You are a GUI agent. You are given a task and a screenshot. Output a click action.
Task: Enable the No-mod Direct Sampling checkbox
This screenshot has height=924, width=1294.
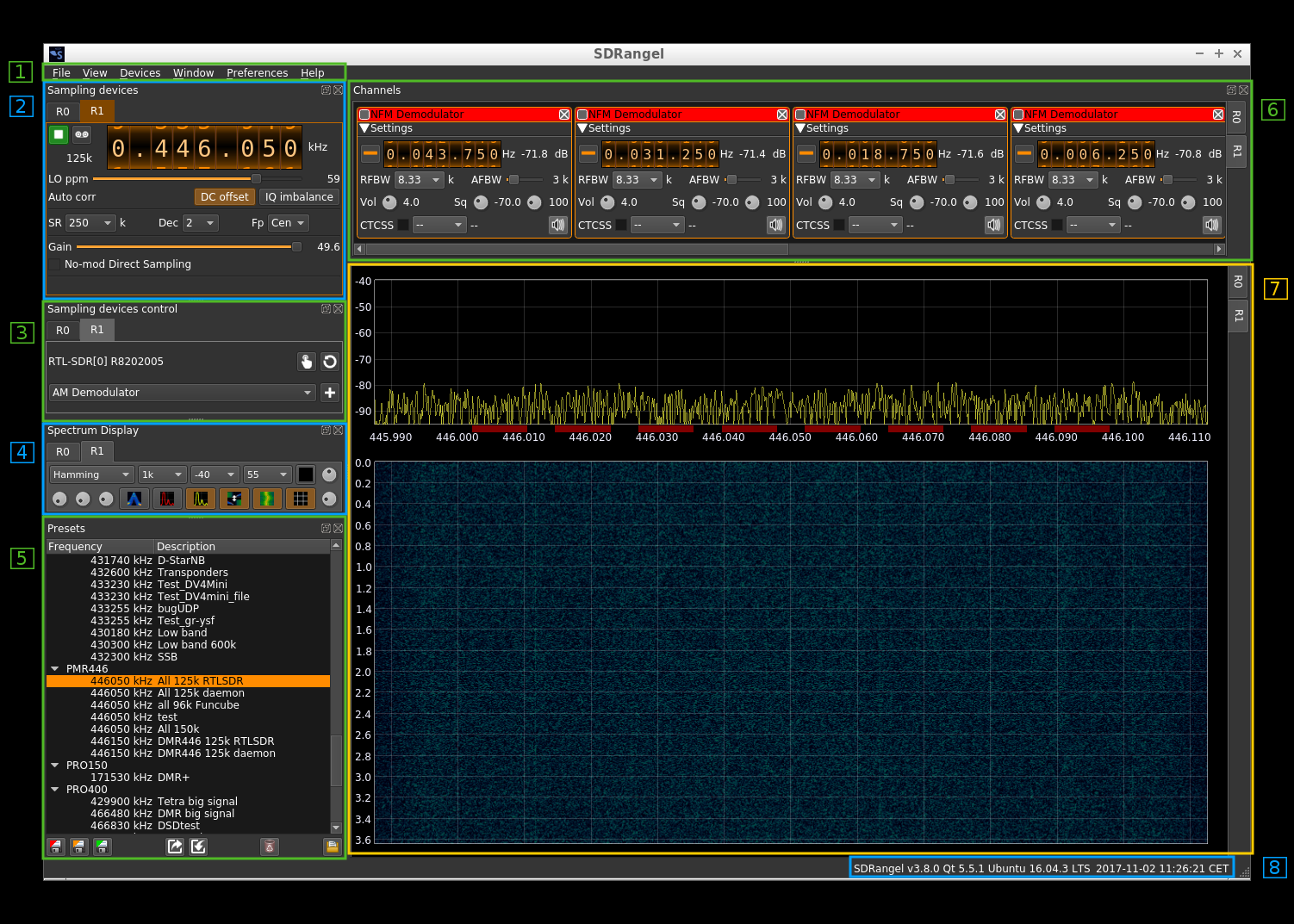coord(55,264)
